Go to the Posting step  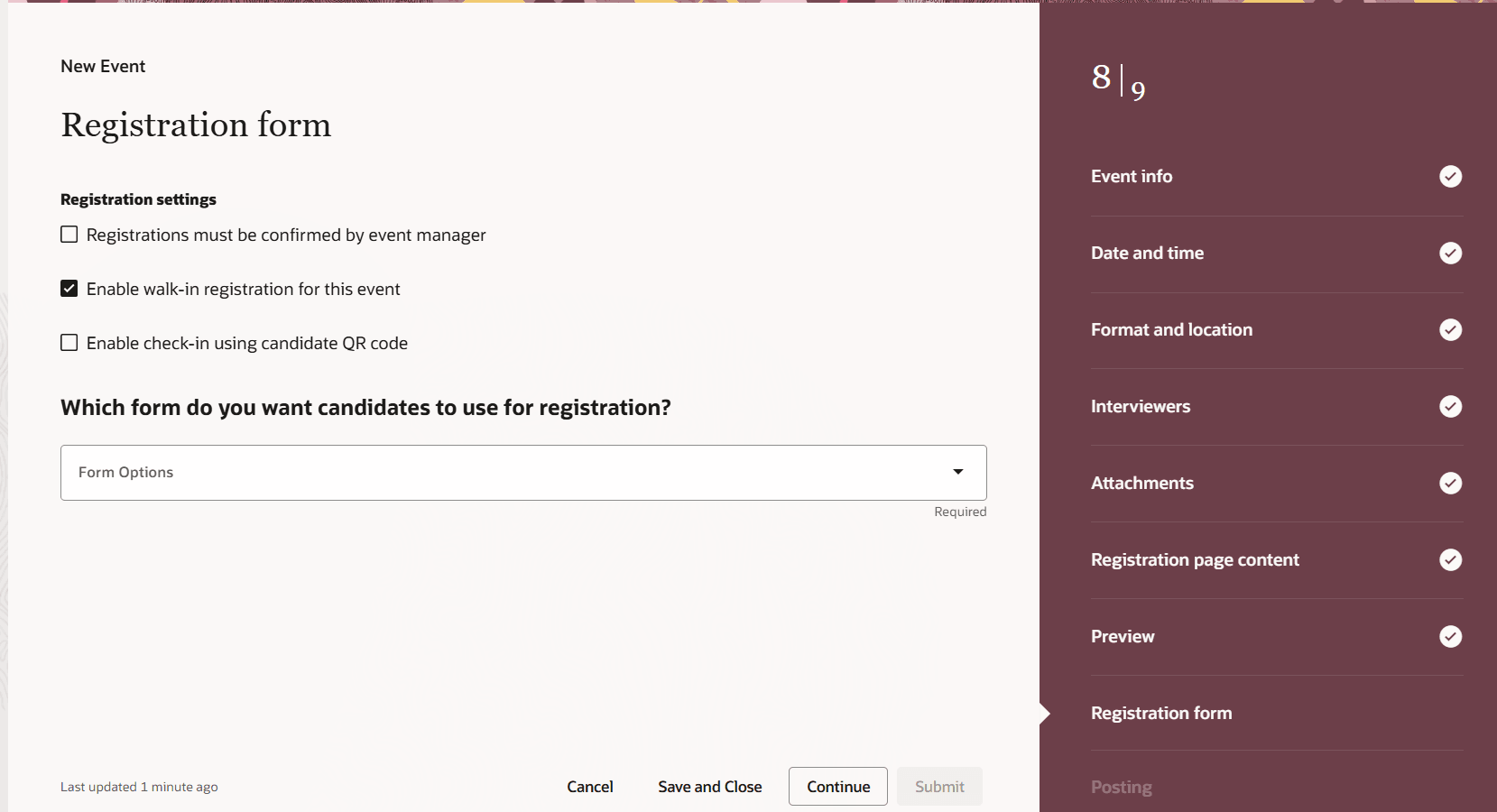click(x=1121, y=787)
